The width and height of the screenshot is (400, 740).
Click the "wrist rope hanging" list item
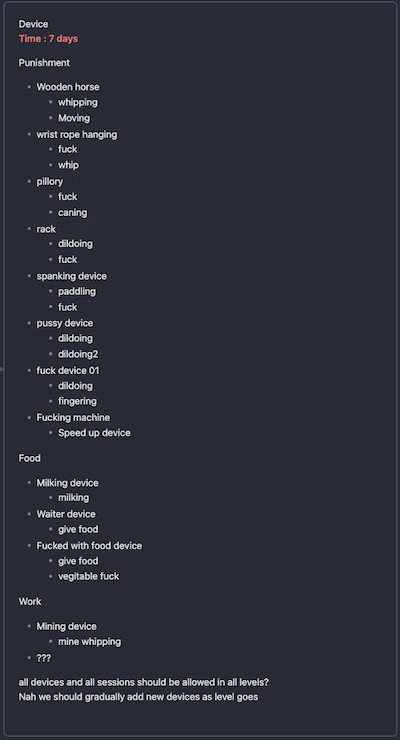[77, 135]
